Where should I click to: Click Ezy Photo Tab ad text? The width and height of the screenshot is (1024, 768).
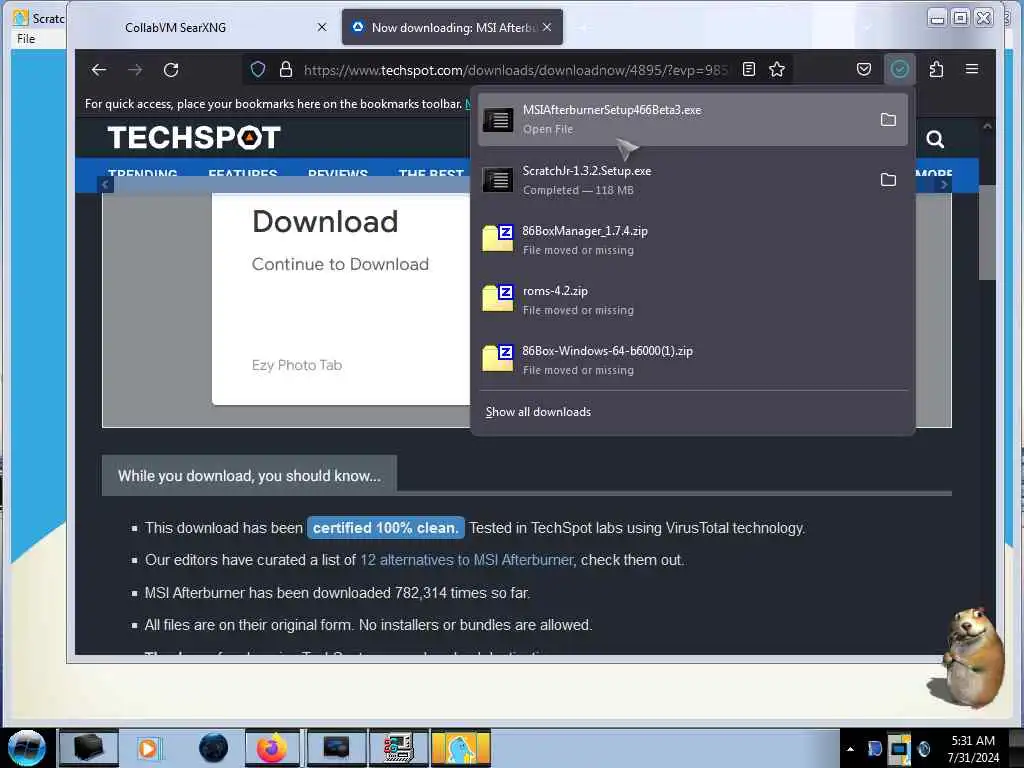[296, 365]
